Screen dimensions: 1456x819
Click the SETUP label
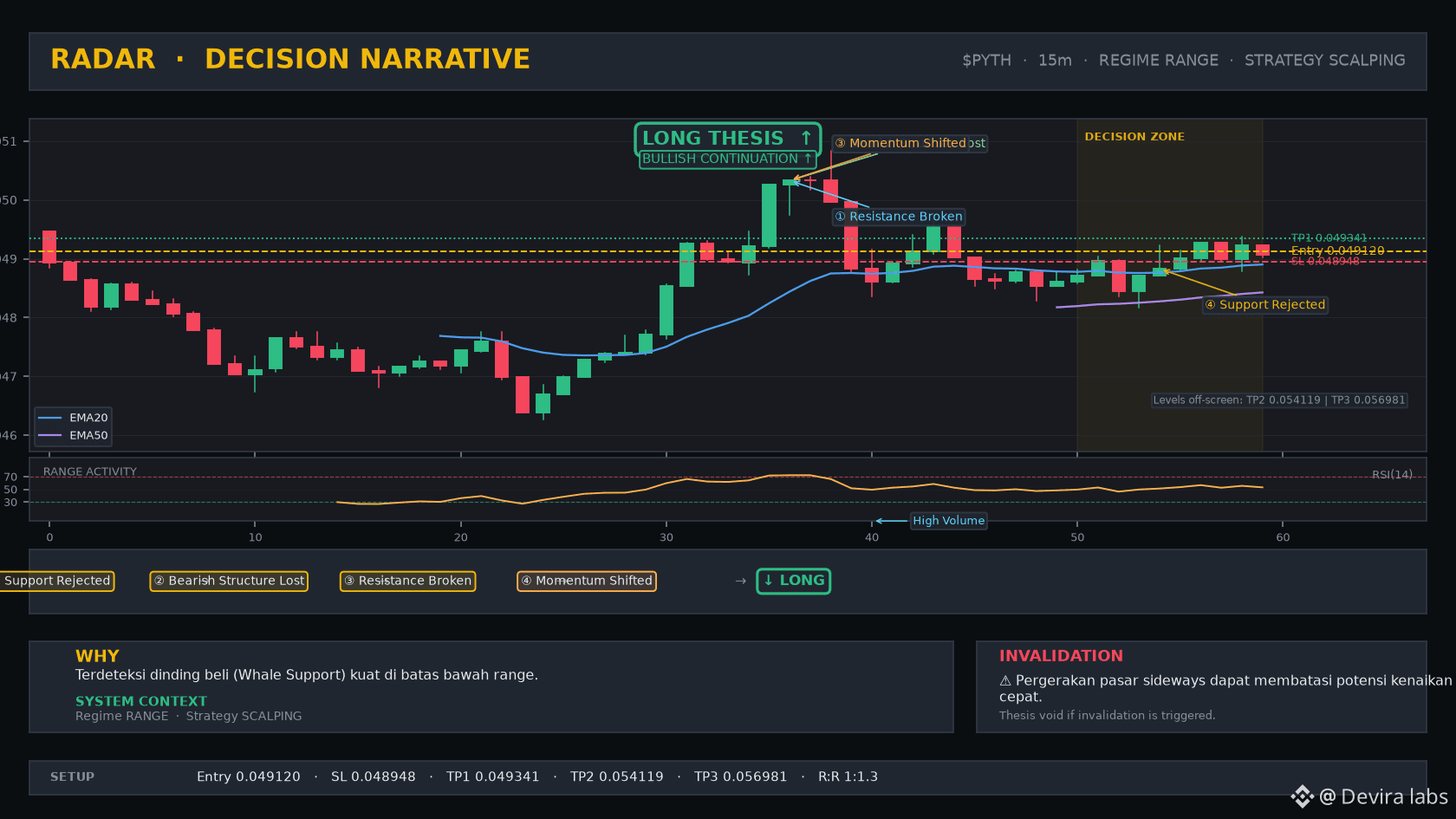pyautogui.click(x=72, y=777)
